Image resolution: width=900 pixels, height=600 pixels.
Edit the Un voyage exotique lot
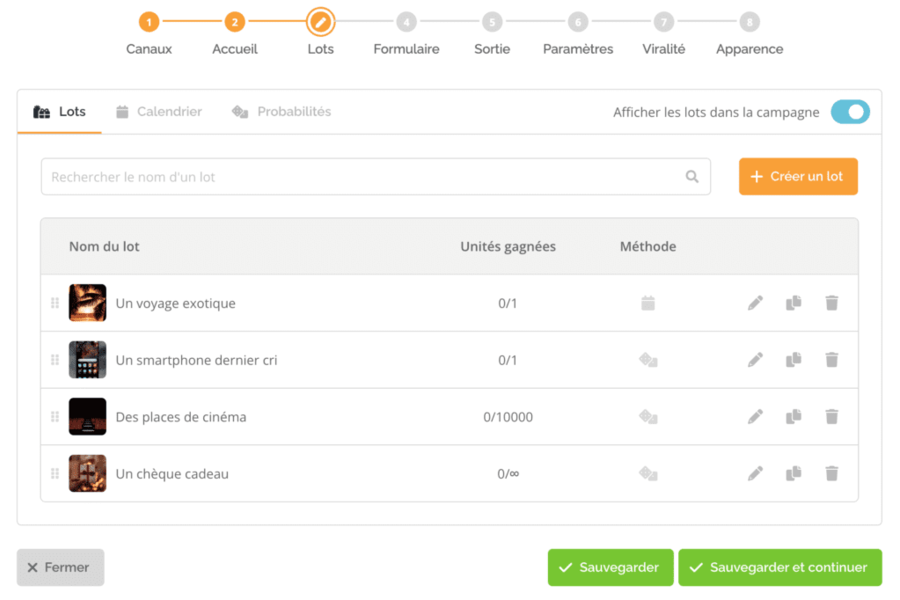pos(755,303)
